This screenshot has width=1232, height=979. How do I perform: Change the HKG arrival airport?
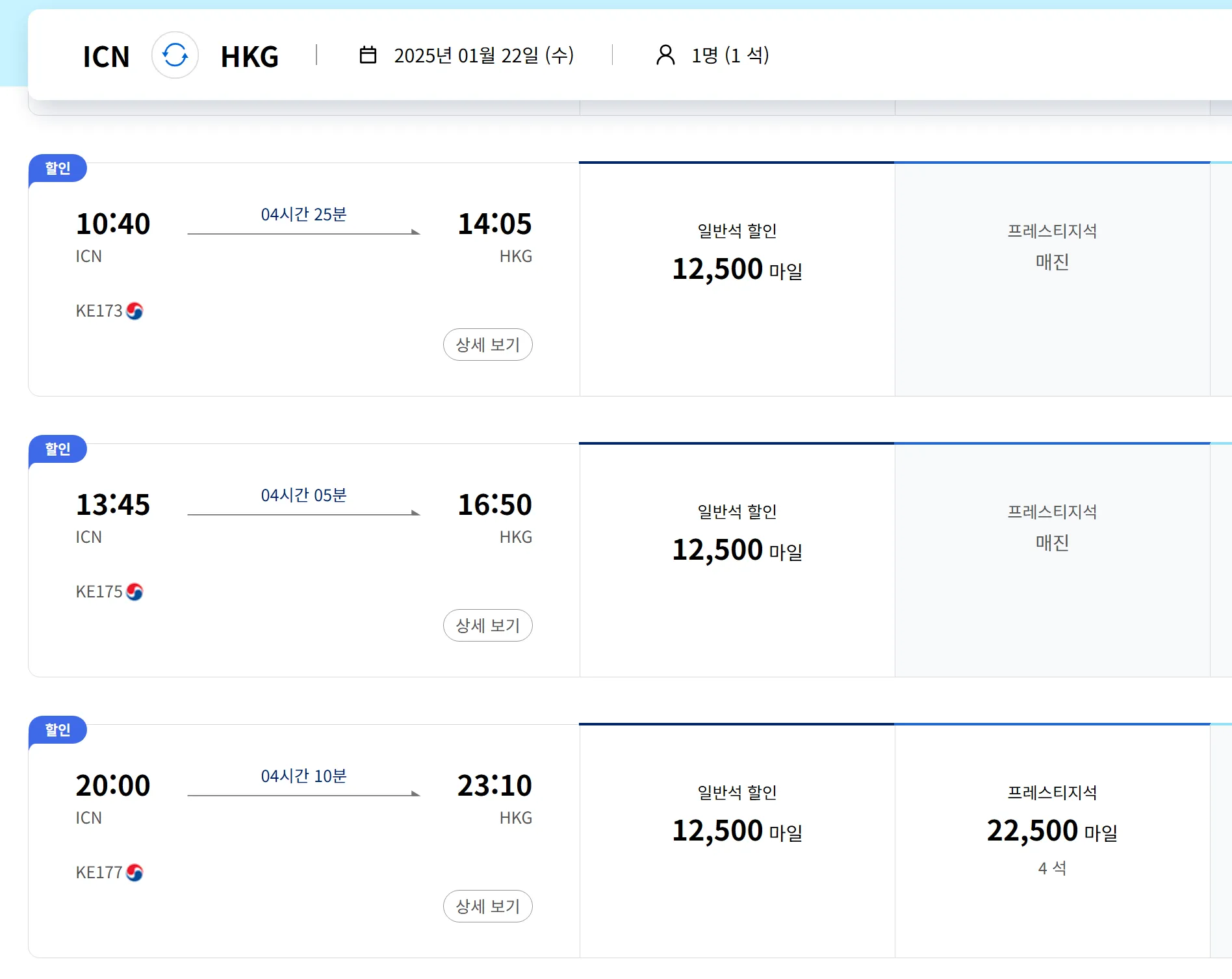coord(250,57)
